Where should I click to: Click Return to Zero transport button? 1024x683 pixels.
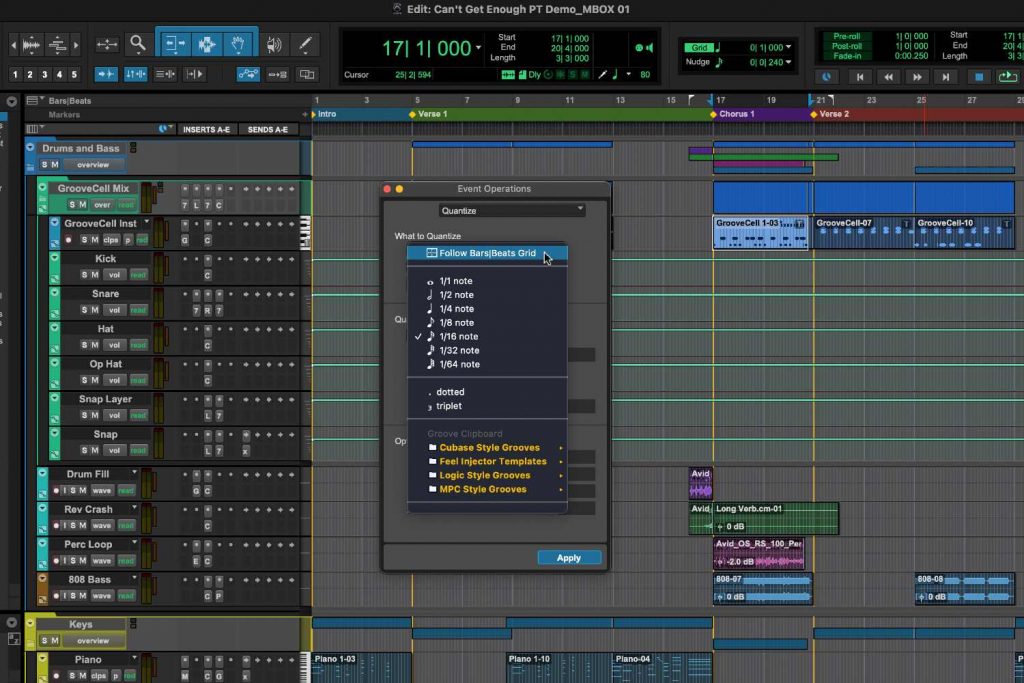point(859,77)
